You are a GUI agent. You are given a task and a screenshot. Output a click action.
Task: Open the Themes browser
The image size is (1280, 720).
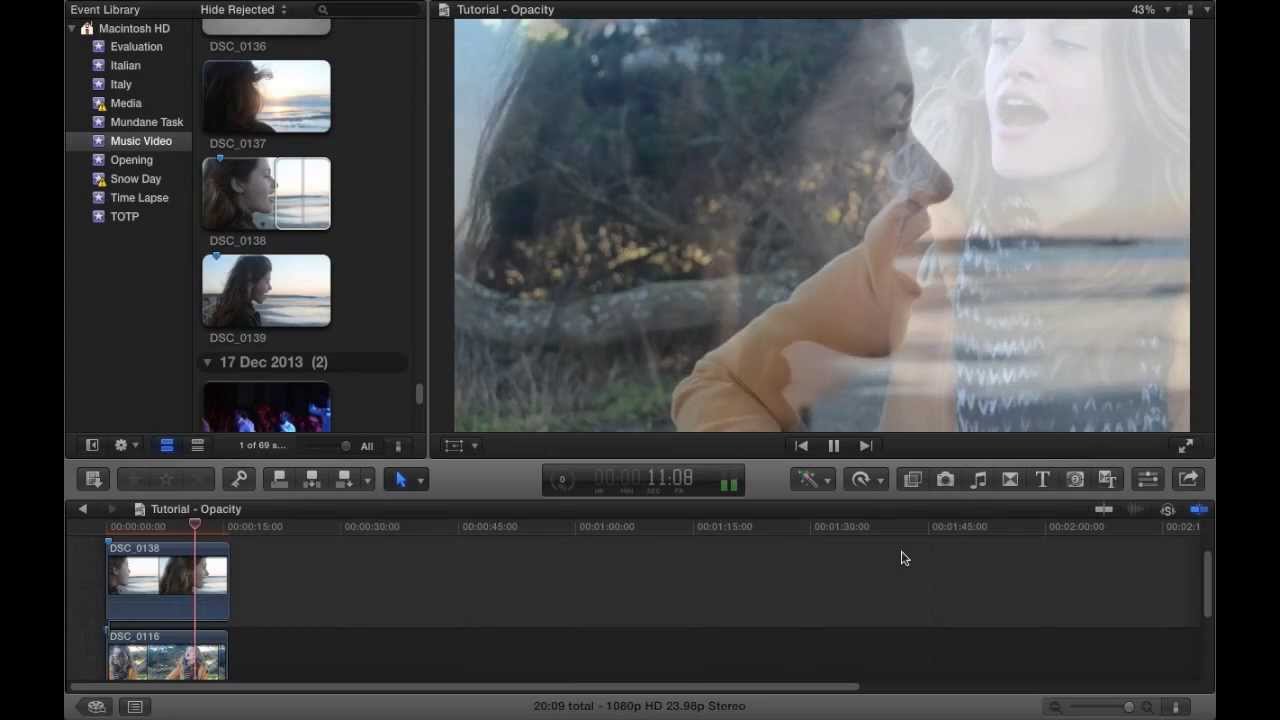coord(1107,480)
